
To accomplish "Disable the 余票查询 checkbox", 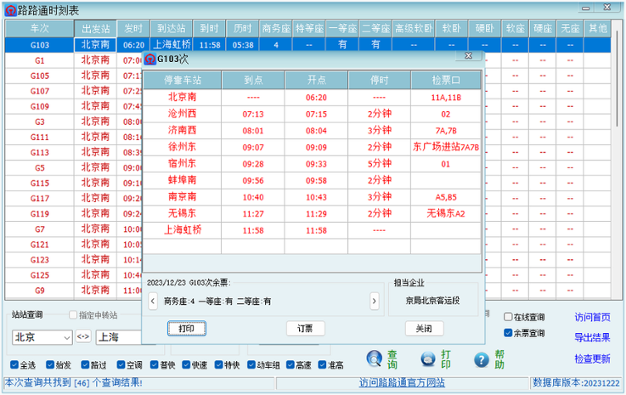I will coord(508,333).
